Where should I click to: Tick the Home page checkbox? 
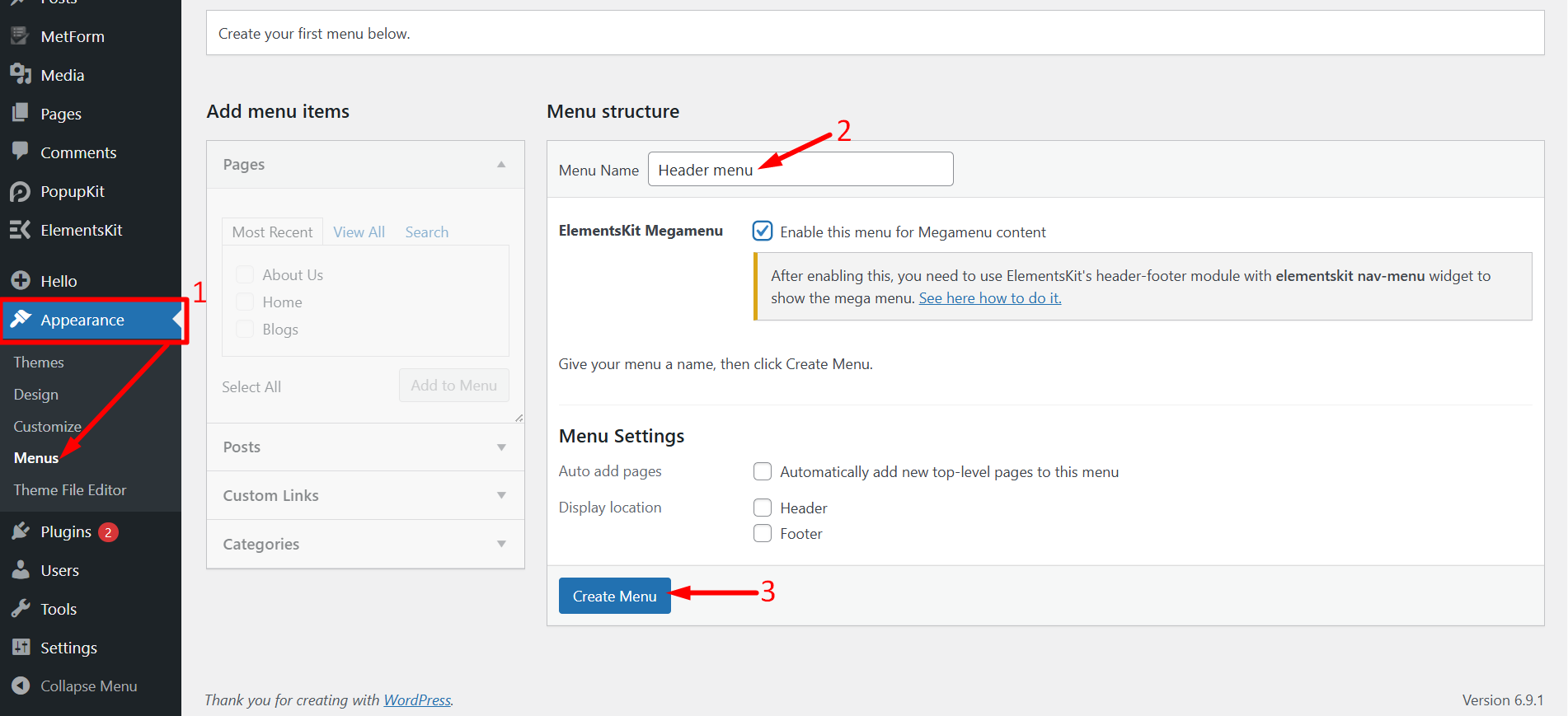coord(245,302)
